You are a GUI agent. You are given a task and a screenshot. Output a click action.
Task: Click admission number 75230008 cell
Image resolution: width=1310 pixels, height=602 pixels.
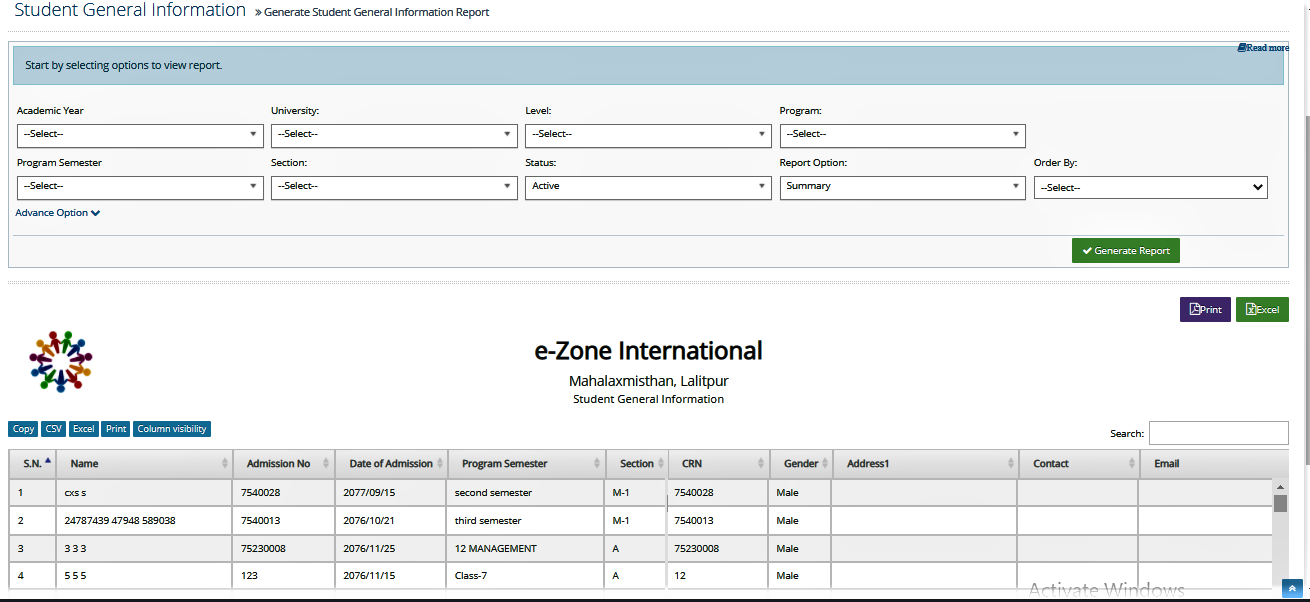pyautogui.click(x=284, y=549)
